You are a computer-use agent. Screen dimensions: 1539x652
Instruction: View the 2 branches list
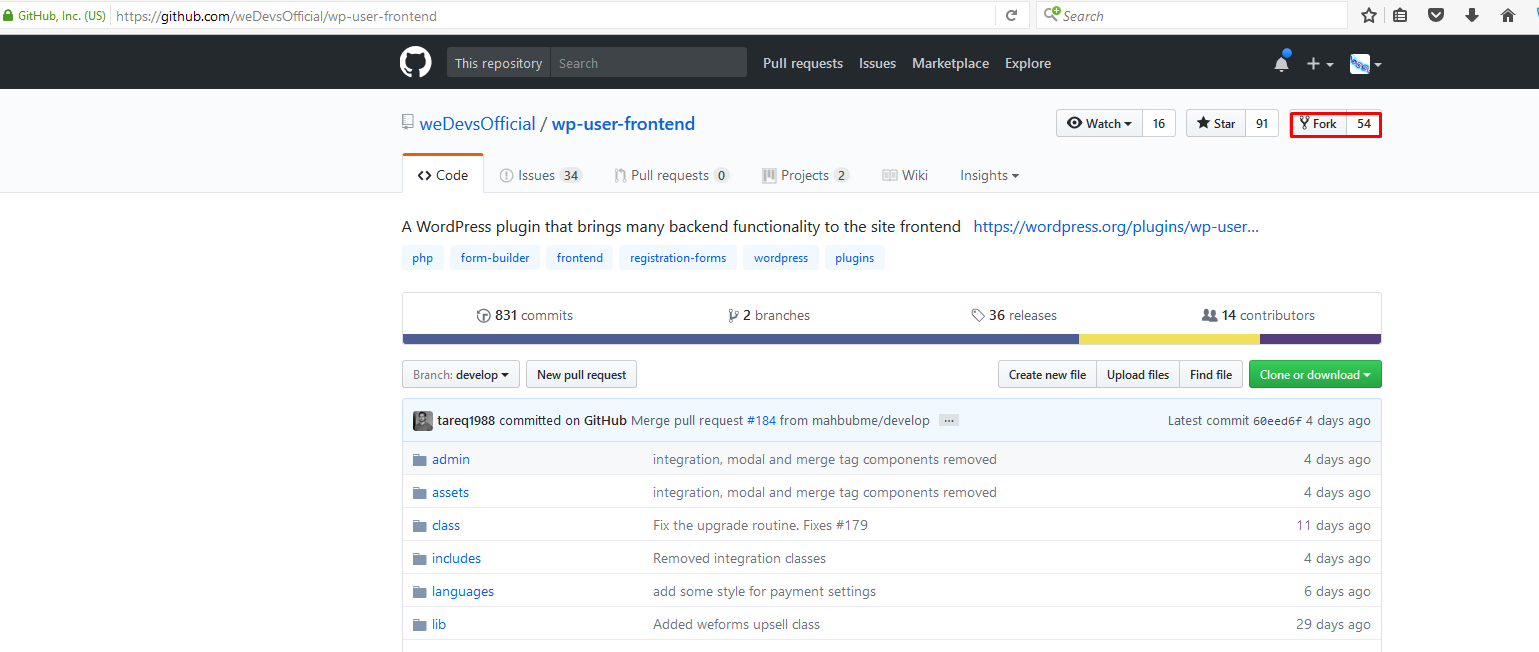(x=769, y=315)
